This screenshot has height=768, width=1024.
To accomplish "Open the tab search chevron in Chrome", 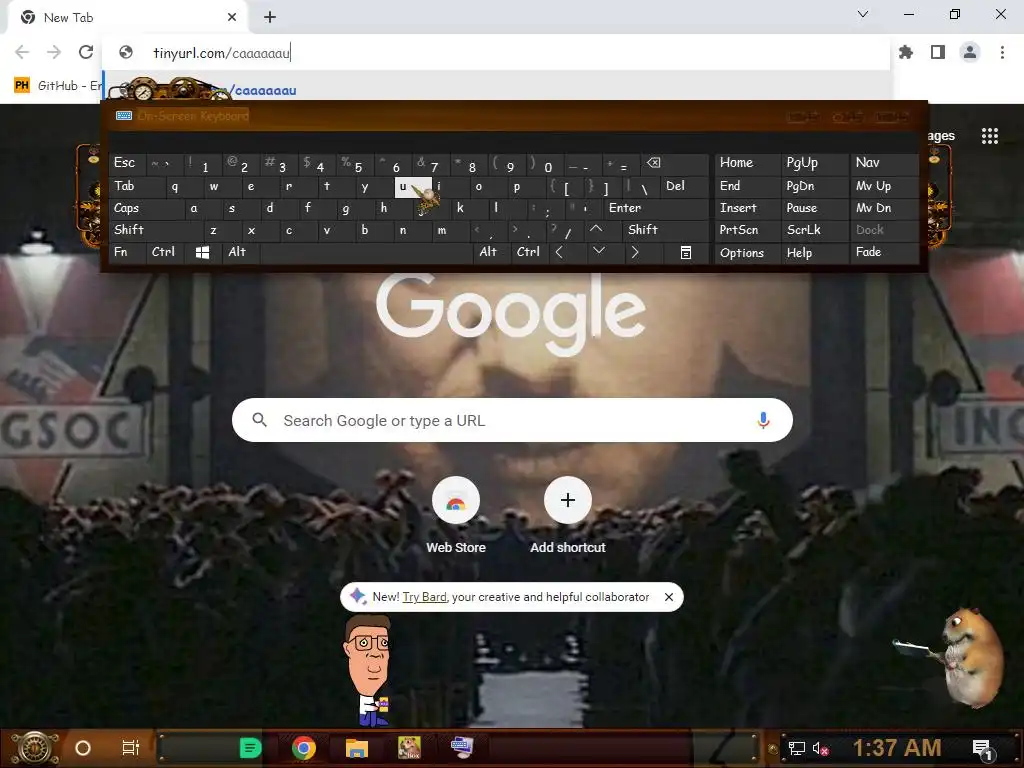I will point(863,14).
